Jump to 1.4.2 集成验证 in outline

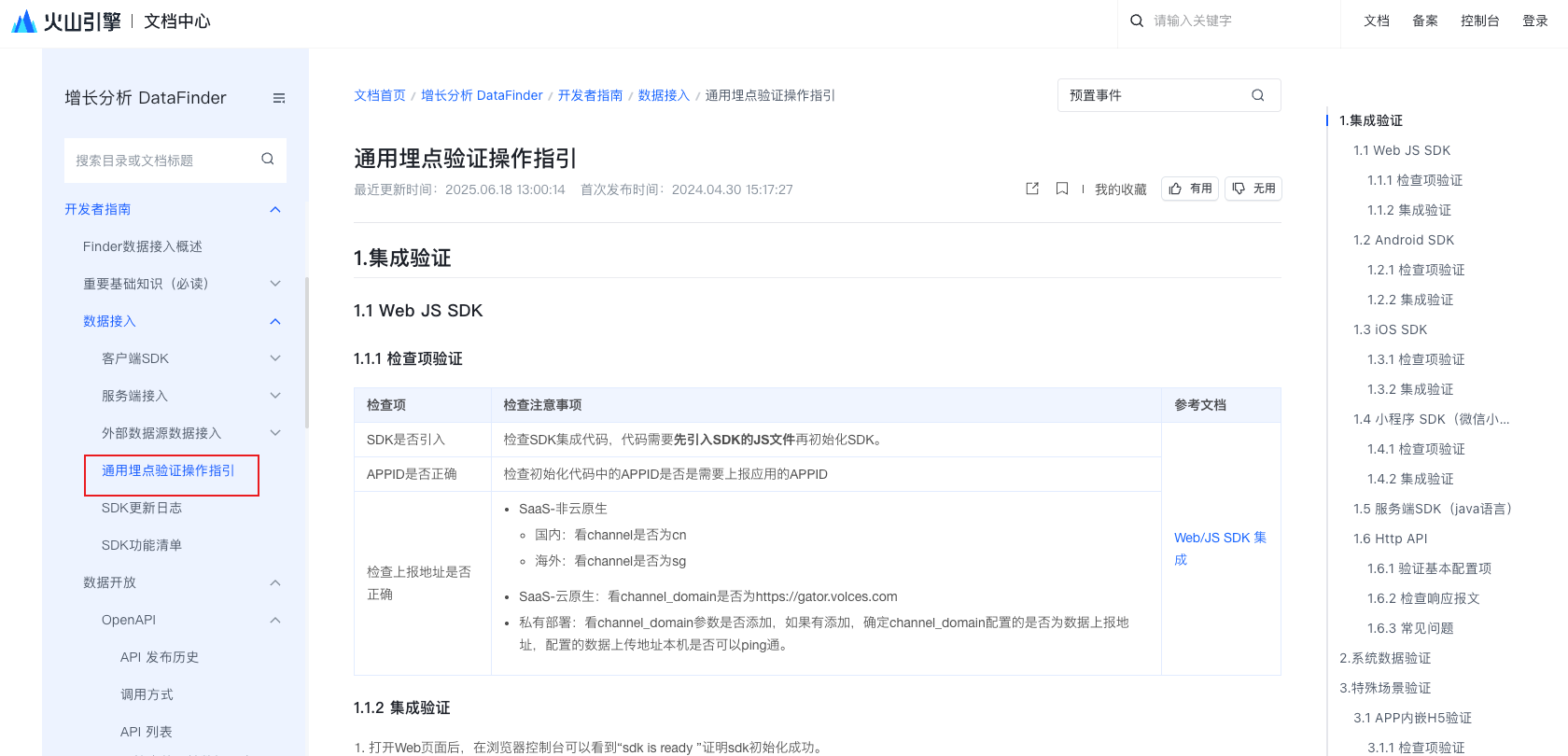[x=1410, y=479]
